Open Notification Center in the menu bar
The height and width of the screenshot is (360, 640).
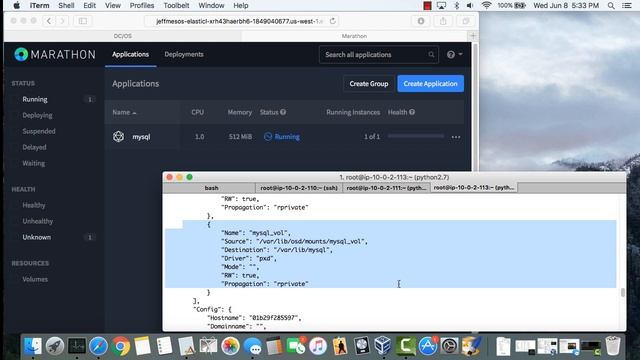pyautogui.click(x=627, y=5)
